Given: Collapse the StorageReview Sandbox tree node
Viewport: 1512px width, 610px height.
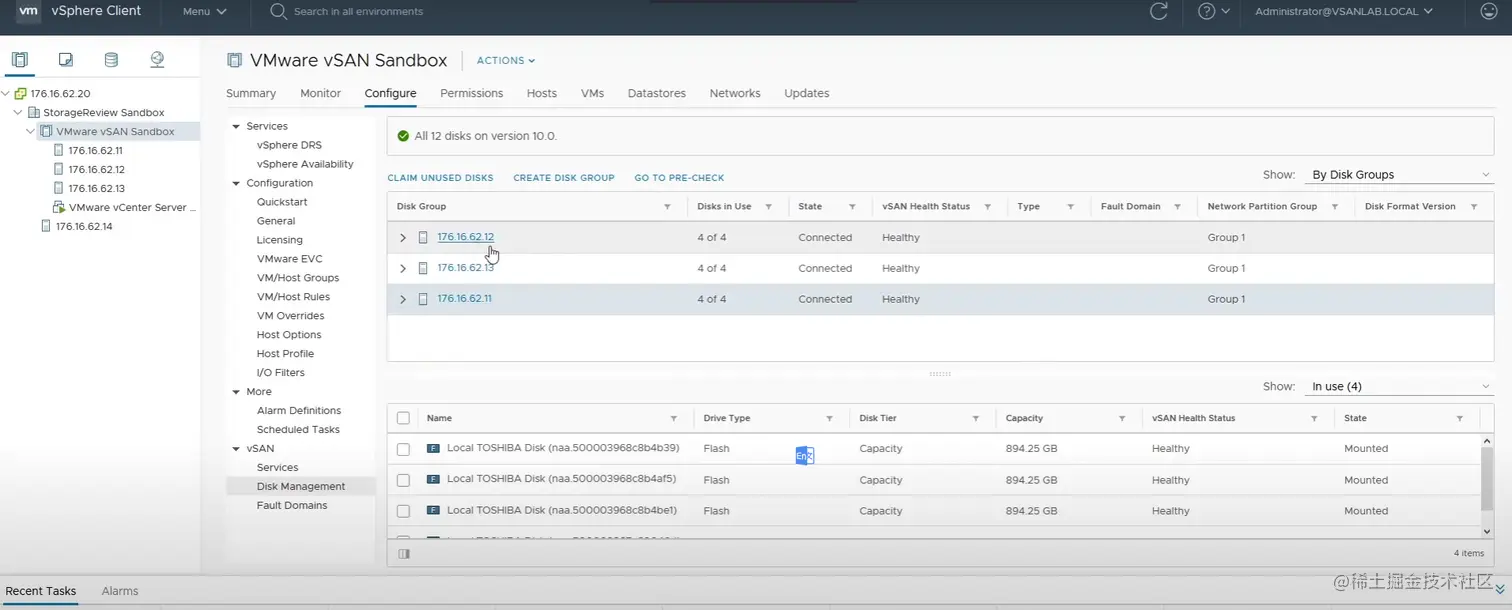Looking at the screenshot, I should coord(18,113).
